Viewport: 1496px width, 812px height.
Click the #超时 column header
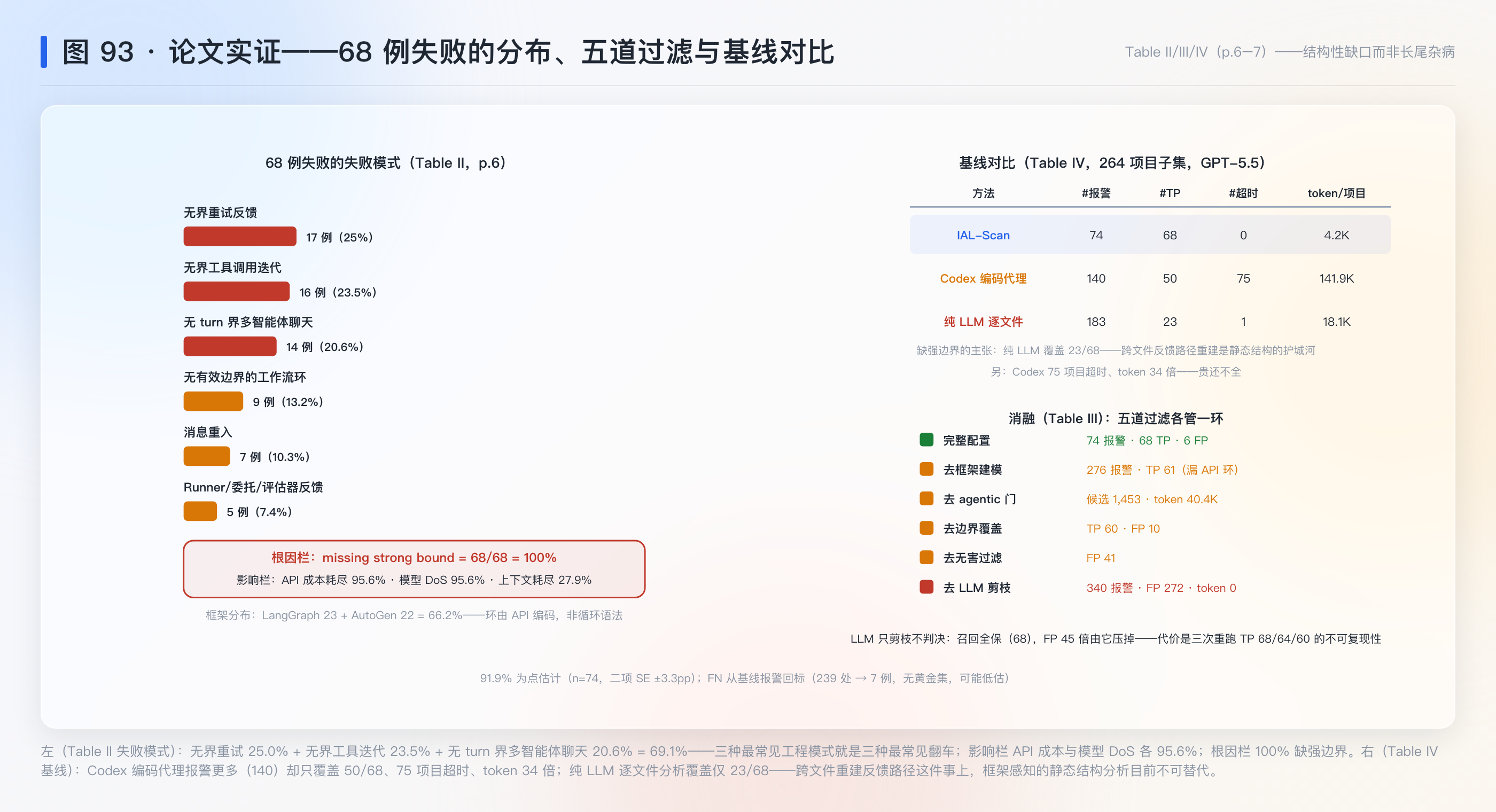pyautogui.click(x=1243, y=193)
